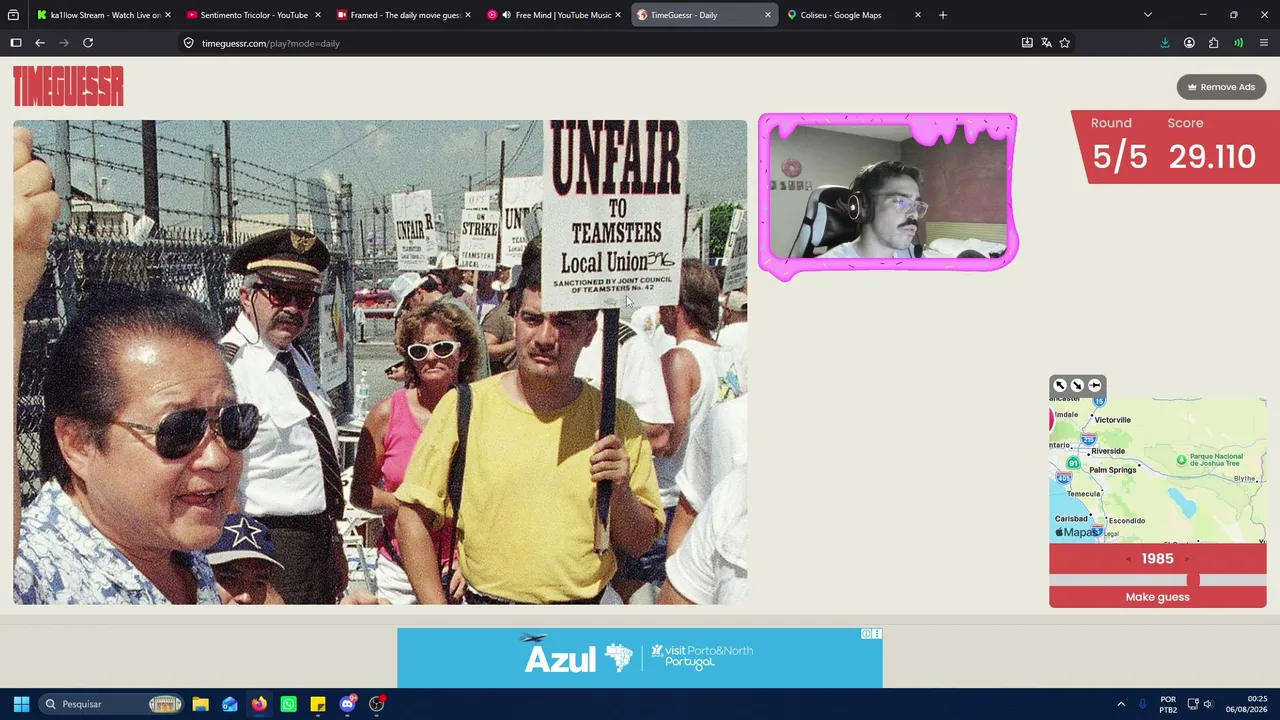
Task: Open the extensions puzzle menu
Action: coord(1214,43)
